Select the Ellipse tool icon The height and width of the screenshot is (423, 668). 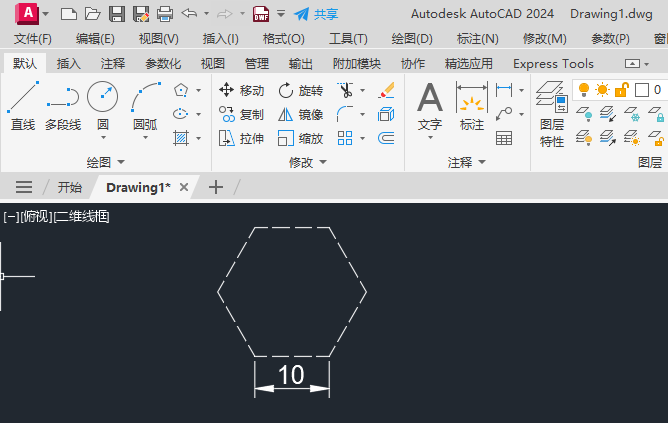(x=181, y=114)
